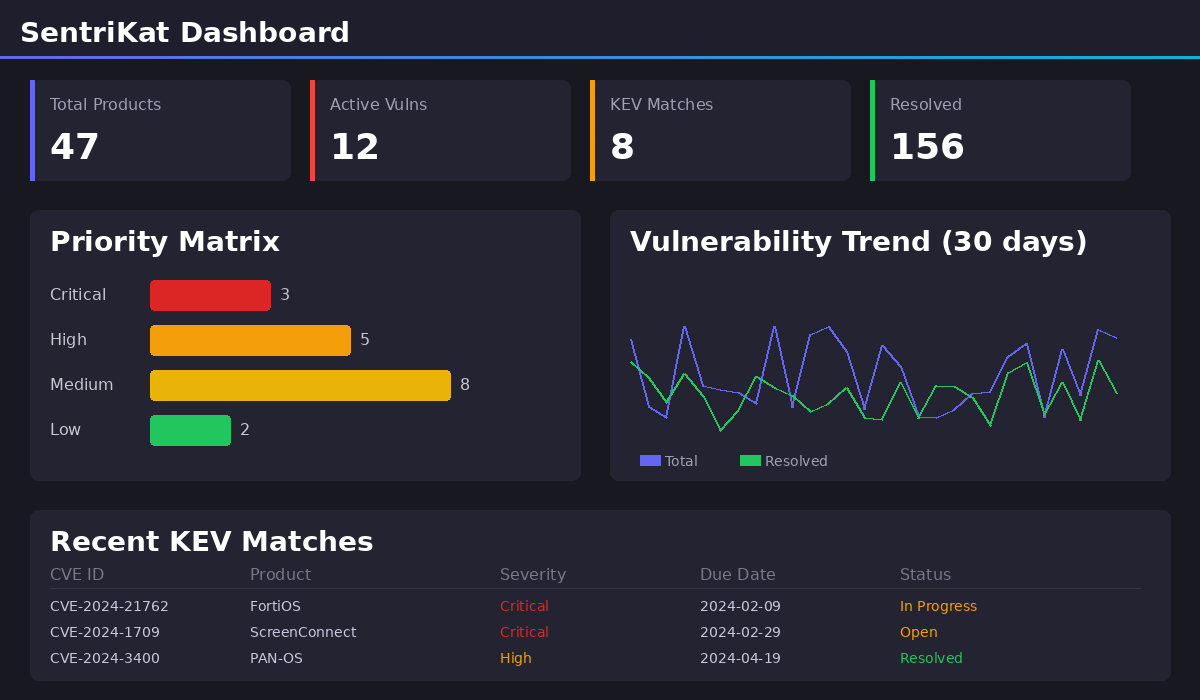This screenshot has width=1200, height=700.
Task: Click the Total legend label
Action: click(x=681, y=461)
